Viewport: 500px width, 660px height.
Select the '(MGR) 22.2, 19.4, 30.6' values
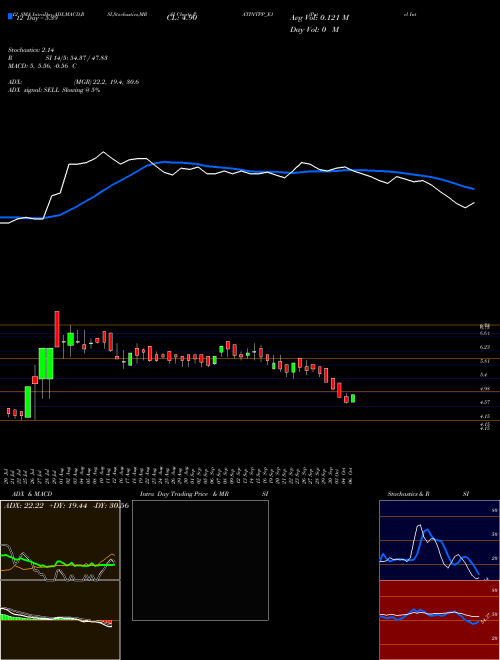click(x=106, y=82)
